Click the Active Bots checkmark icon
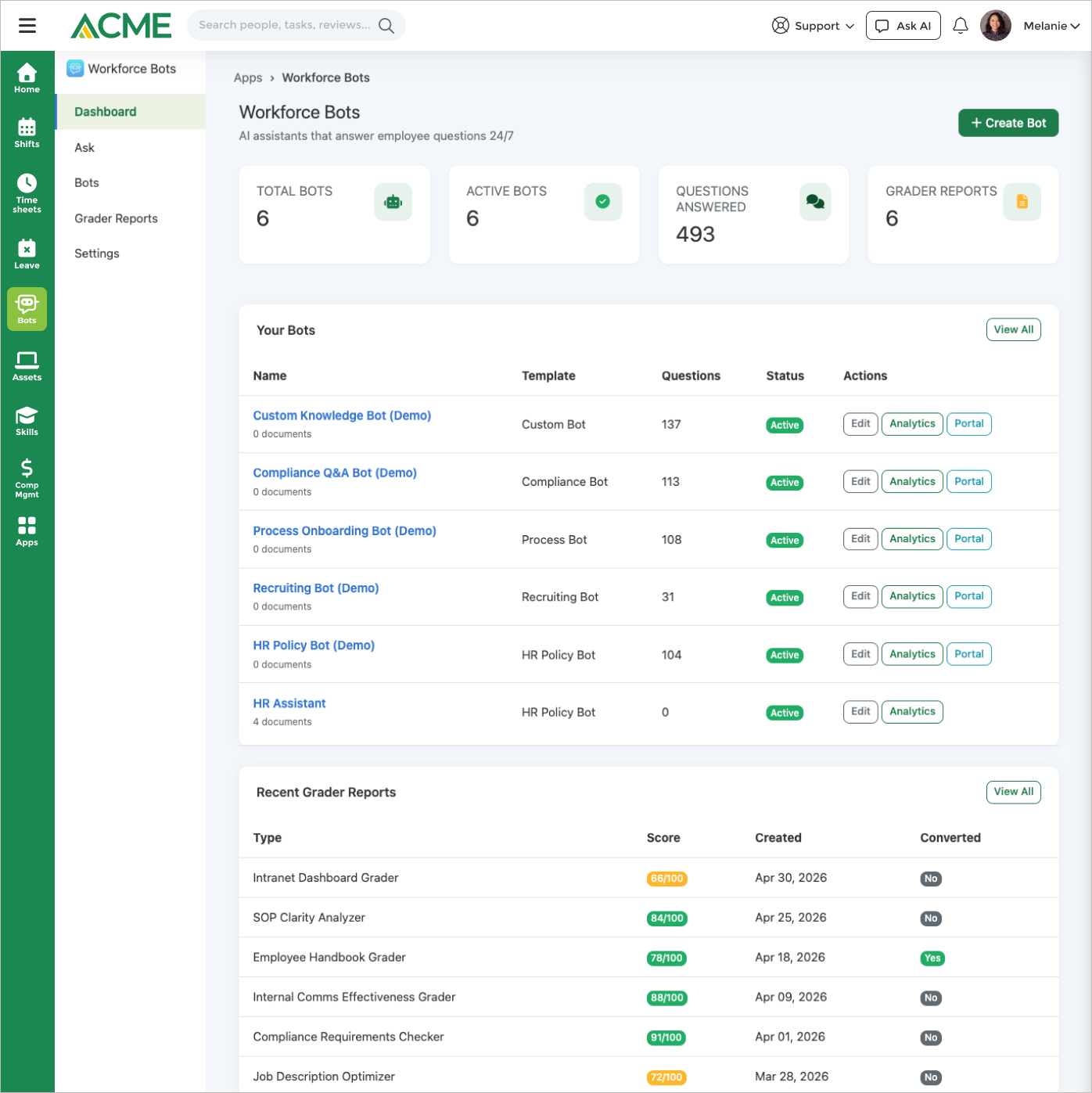The height and width of the screenshot is (1093, 1092). (x=602, y=202)
